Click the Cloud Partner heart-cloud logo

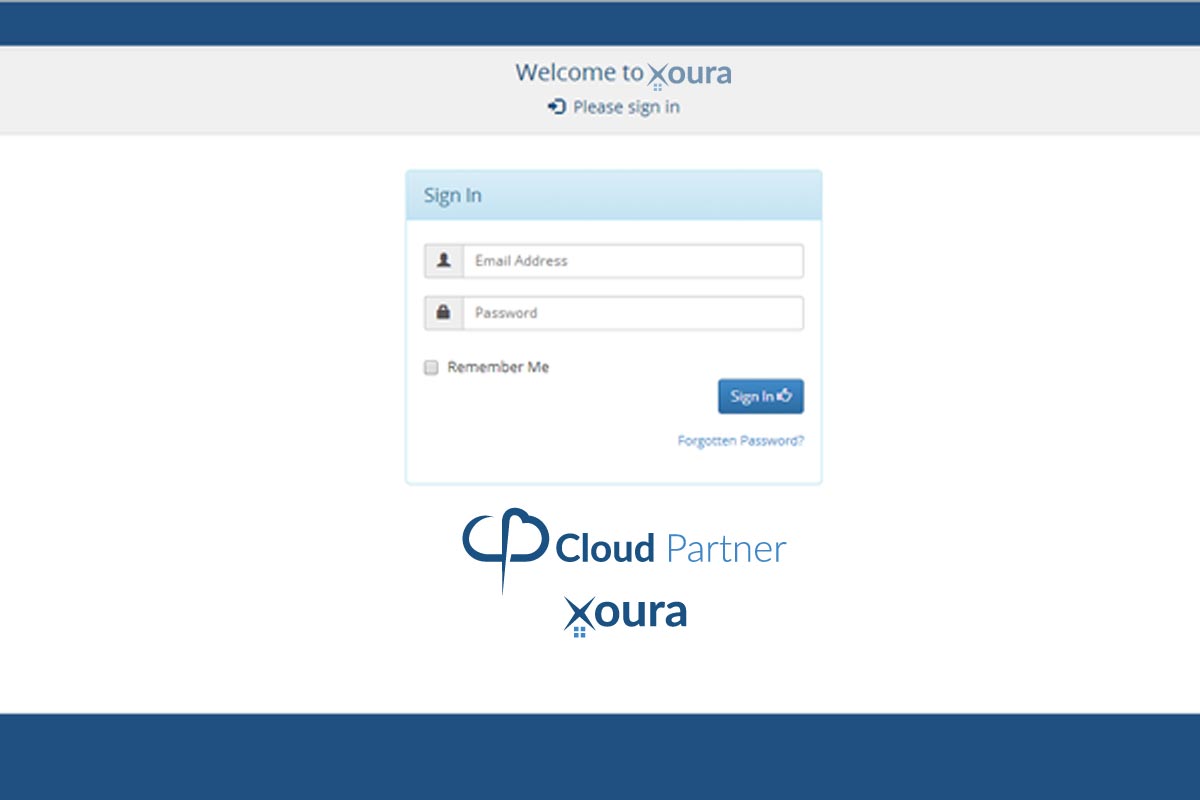coord(505,545)
